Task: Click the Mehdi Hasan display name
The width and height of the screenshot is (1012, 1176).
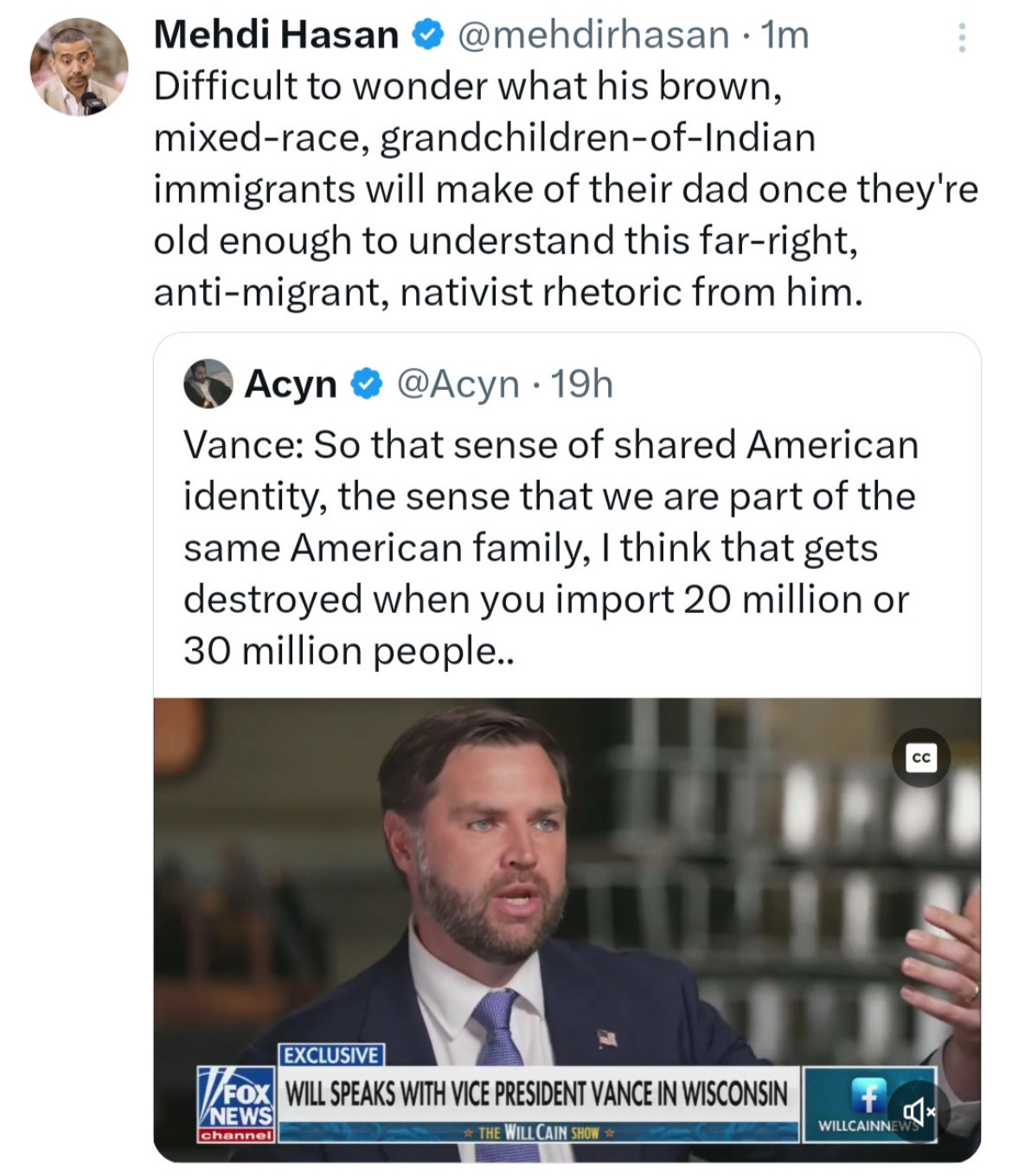Action: coord(276,35)
